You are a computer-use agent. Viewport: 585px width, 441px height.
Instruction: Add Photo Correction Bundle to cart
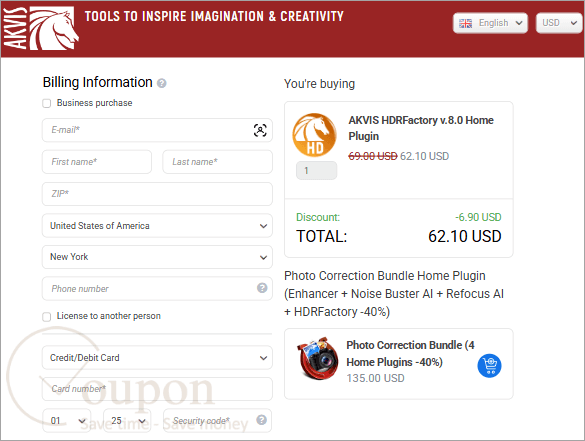click(x=489, y=366)
